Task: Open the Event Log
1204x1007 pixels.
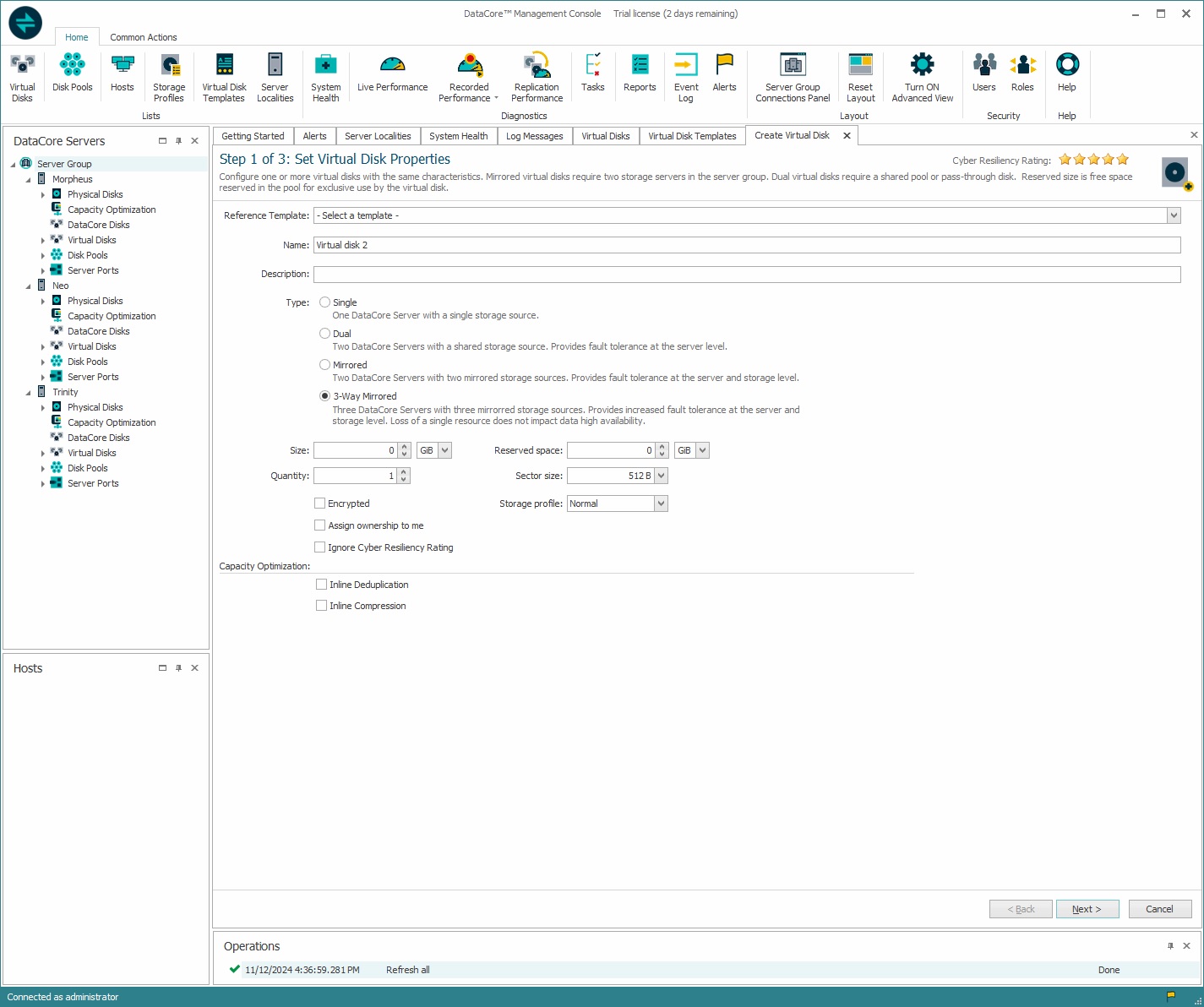Action: 686,77
